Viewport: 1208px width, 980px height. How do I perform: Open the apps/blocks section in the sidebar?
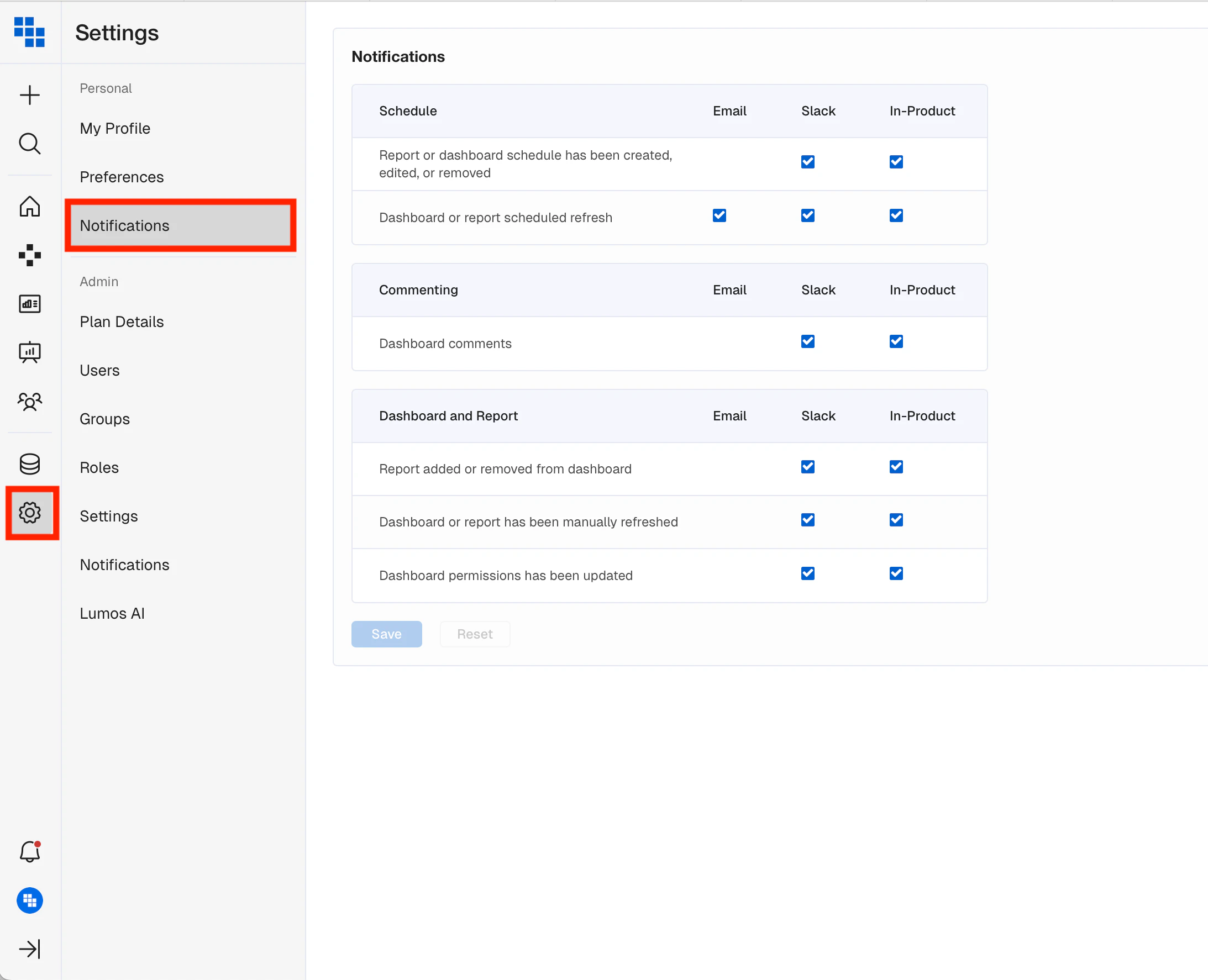pyautogui.click(x=29, y=256)
